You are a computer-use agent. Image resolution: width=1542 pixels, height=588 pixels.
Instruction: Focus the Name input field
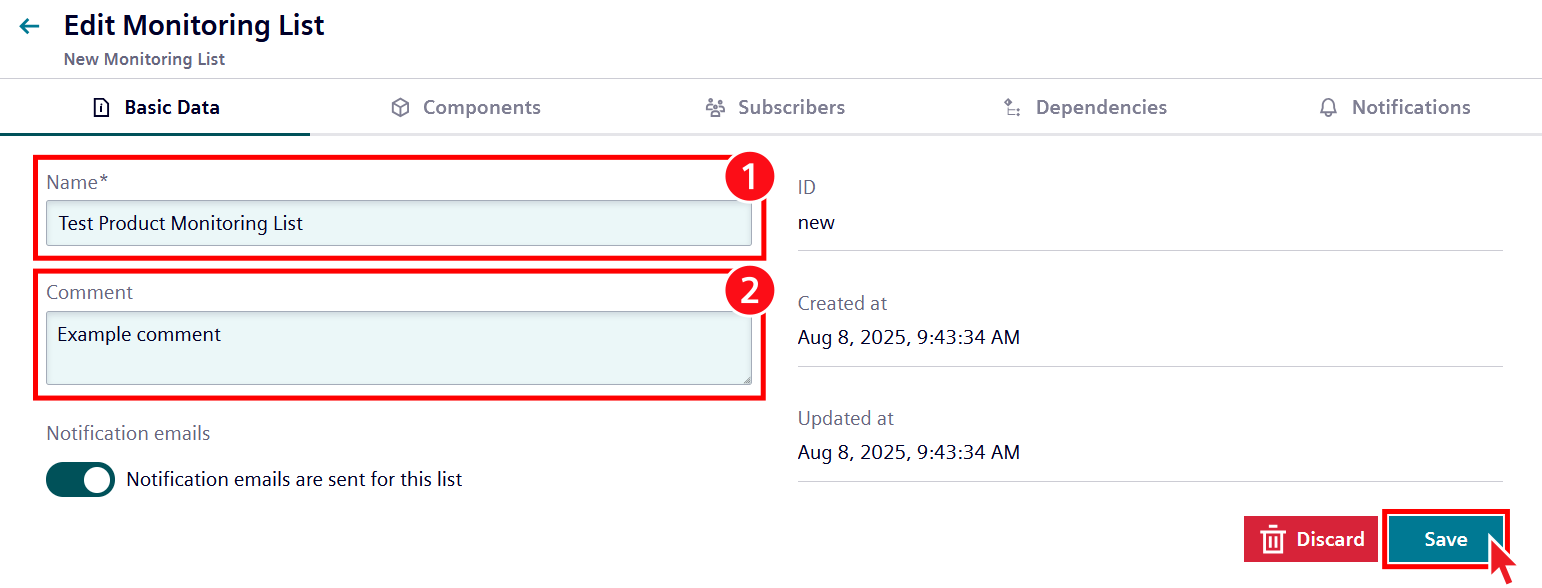(398, 223)
